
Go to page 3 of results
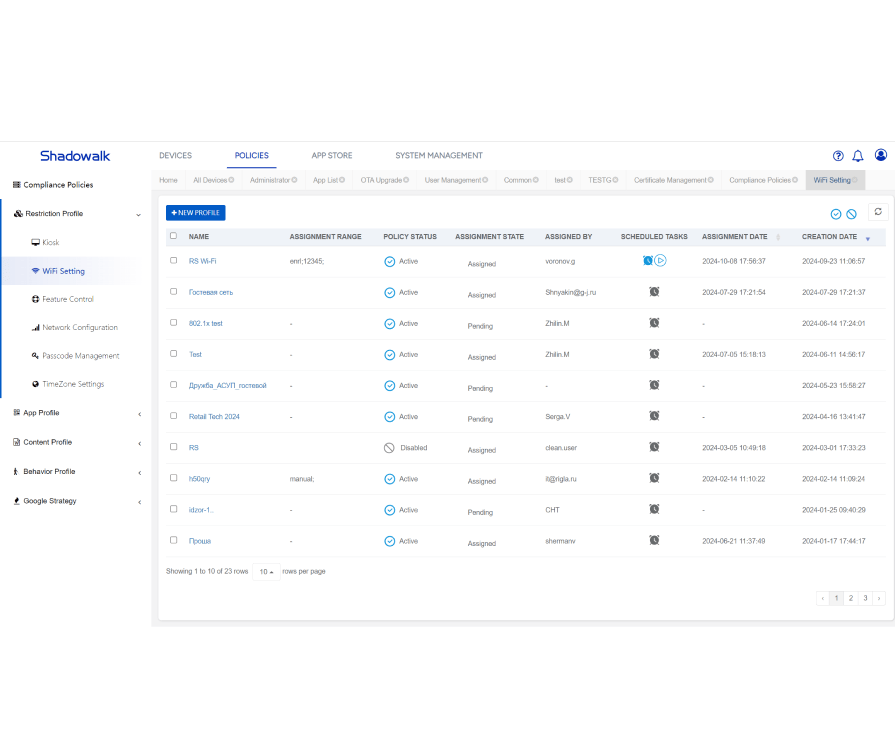(865, 598)
